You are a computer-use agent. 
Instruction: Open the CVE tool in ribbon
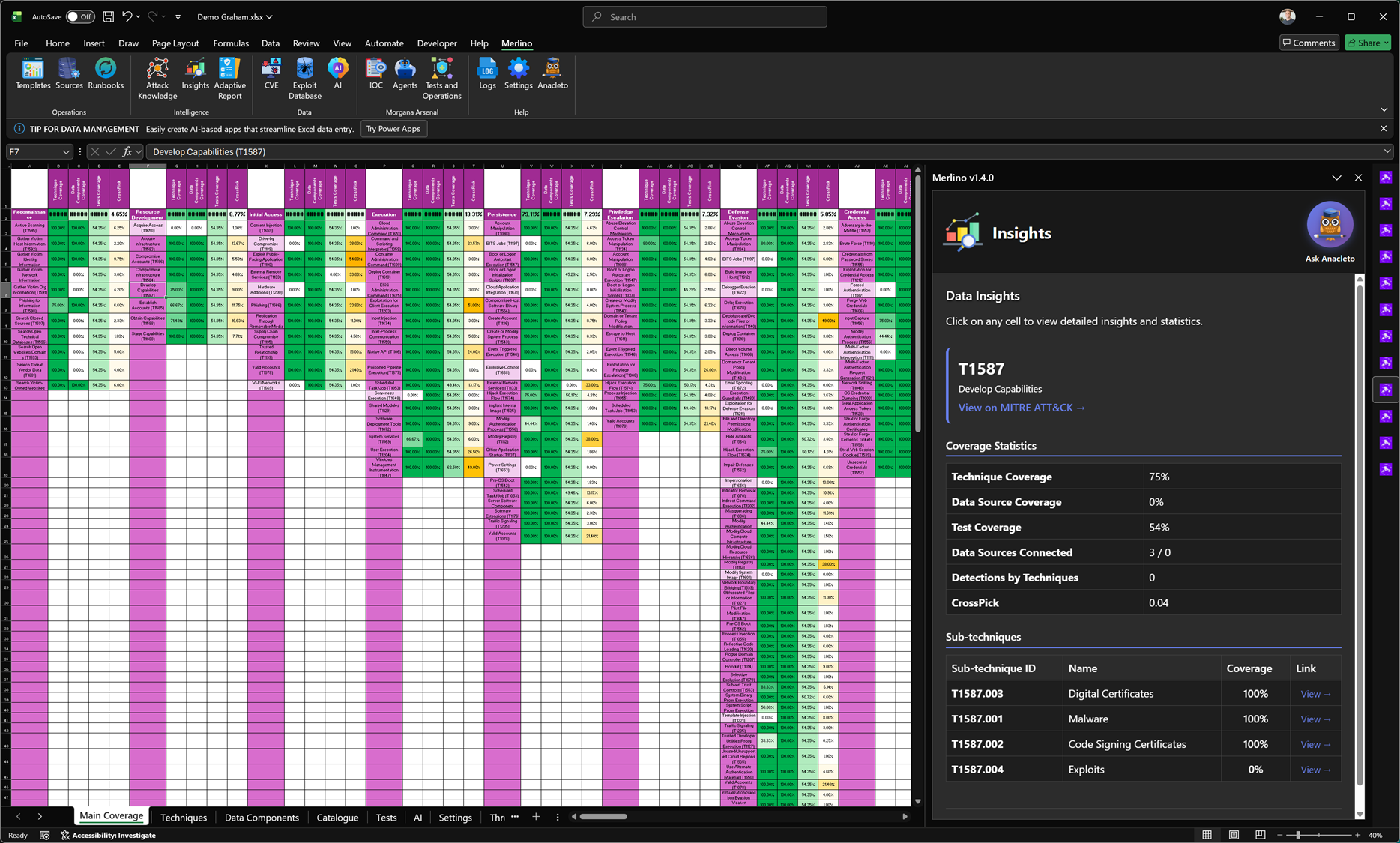271,73
